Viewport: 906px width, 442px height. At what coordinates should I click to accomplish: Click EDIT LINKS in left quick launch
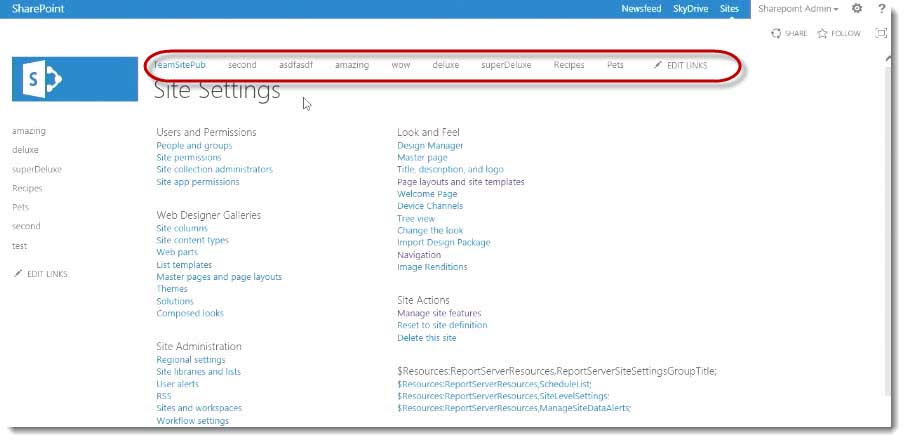(41, 274)
